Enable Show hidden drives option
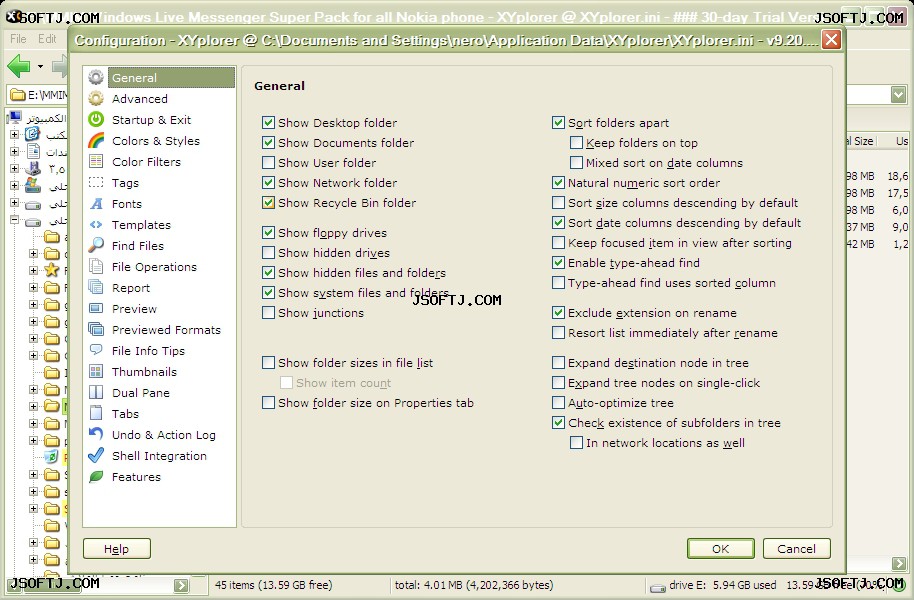 click(x=268, y=252)
